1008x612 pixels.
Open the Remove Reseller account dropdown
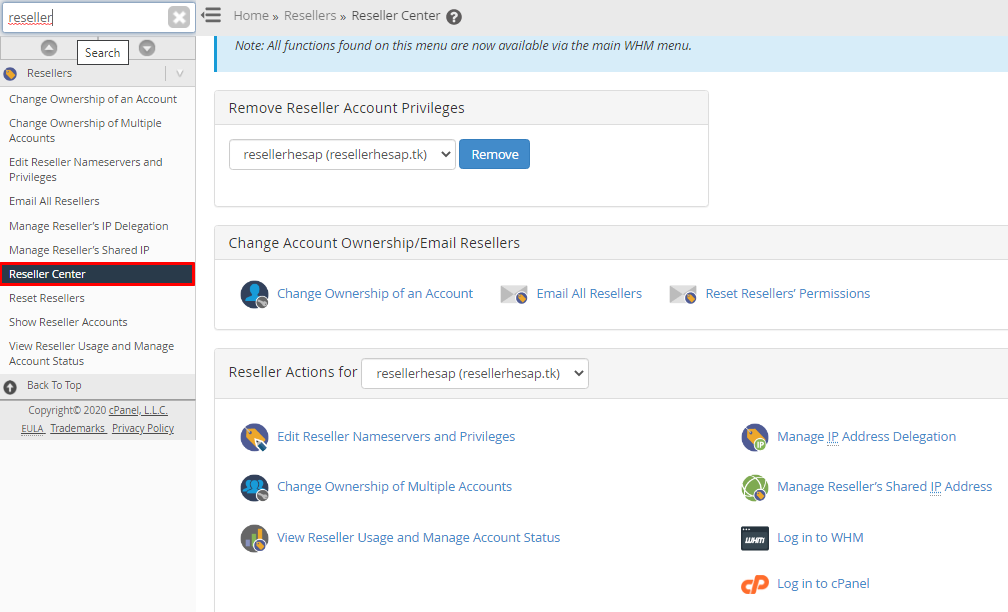coord(342,154)
